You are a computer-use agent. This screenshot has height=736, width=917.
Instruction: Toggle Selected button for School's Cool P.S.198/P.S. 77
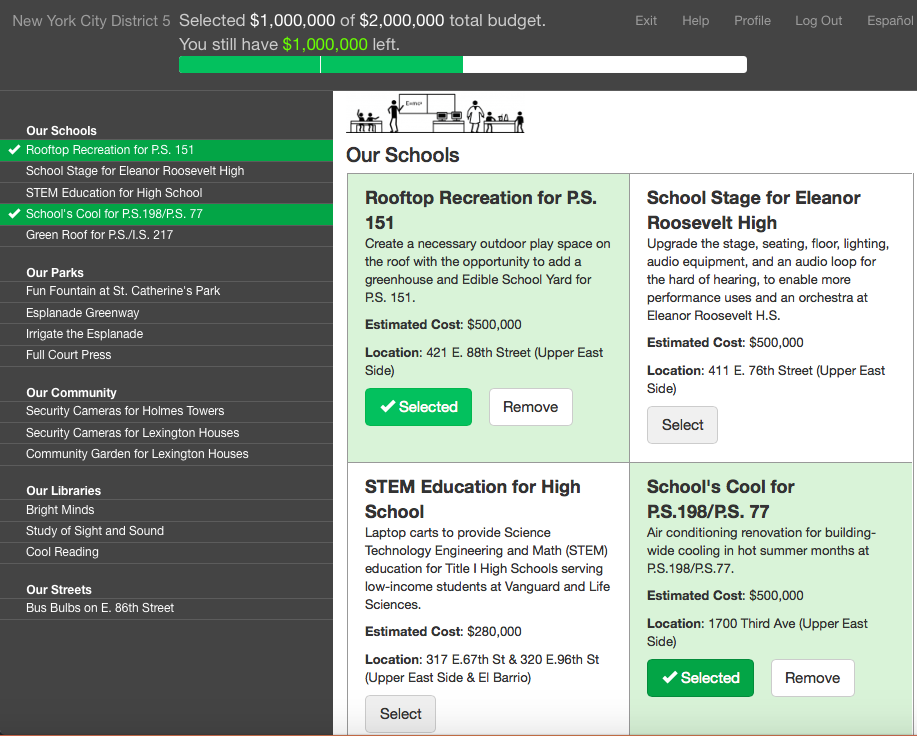click(700, 678)
